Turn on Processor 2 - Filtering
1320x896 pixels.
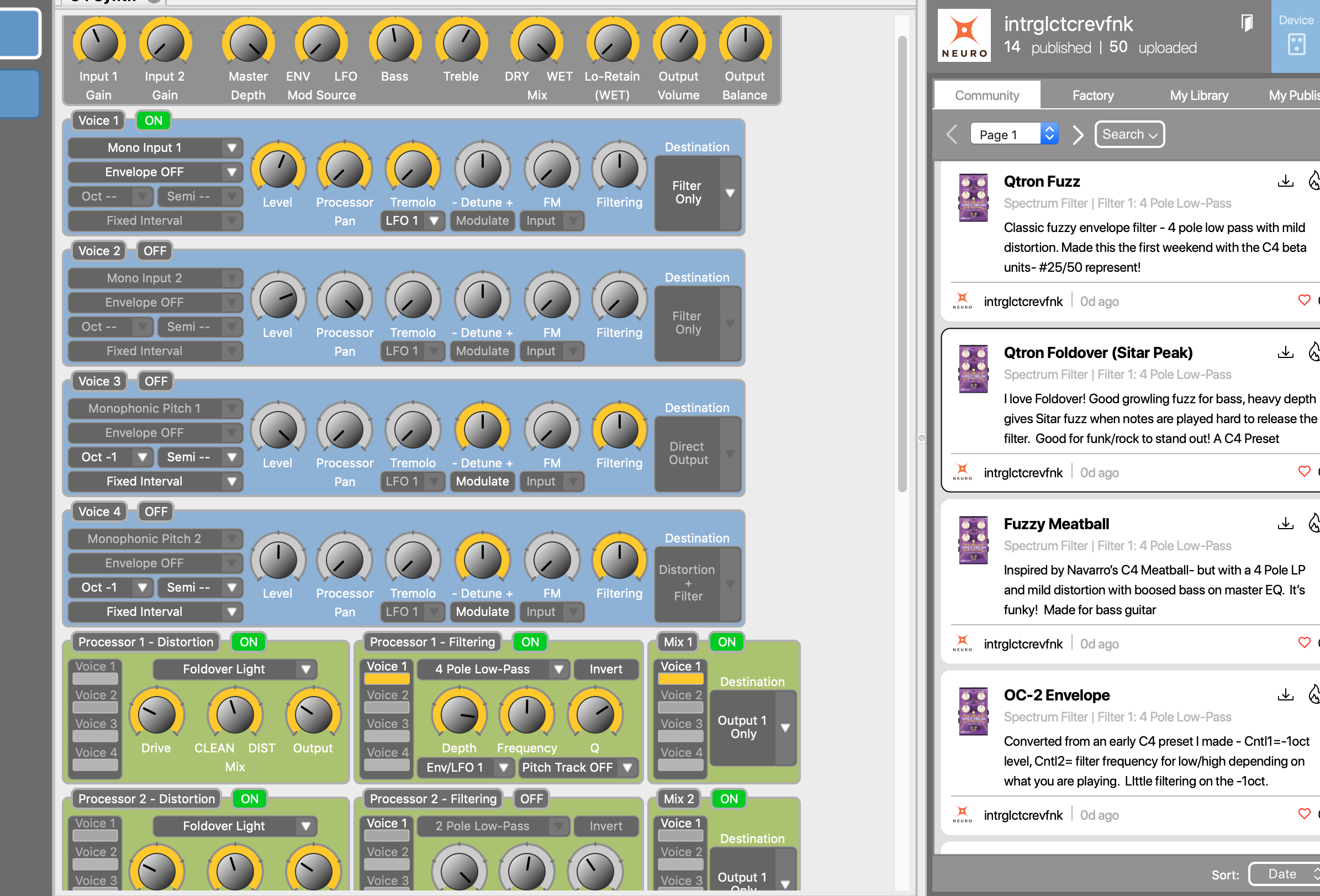pyautogui.click(x=532, y=799)
